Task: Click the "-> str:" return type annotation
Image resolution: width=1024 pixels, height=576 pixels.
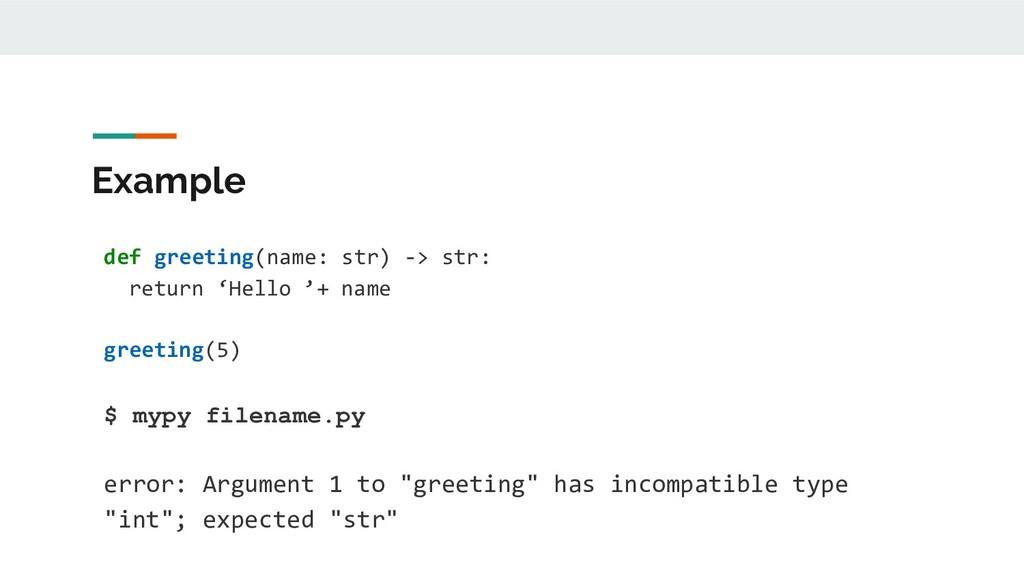Action: [447, 258]
